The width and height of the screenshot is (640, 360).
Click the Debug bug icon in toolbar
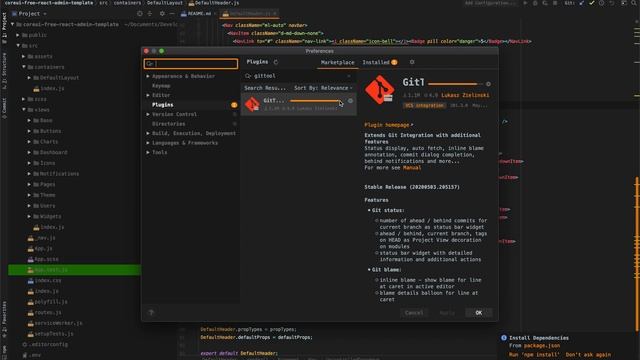(x=535, y=3)
